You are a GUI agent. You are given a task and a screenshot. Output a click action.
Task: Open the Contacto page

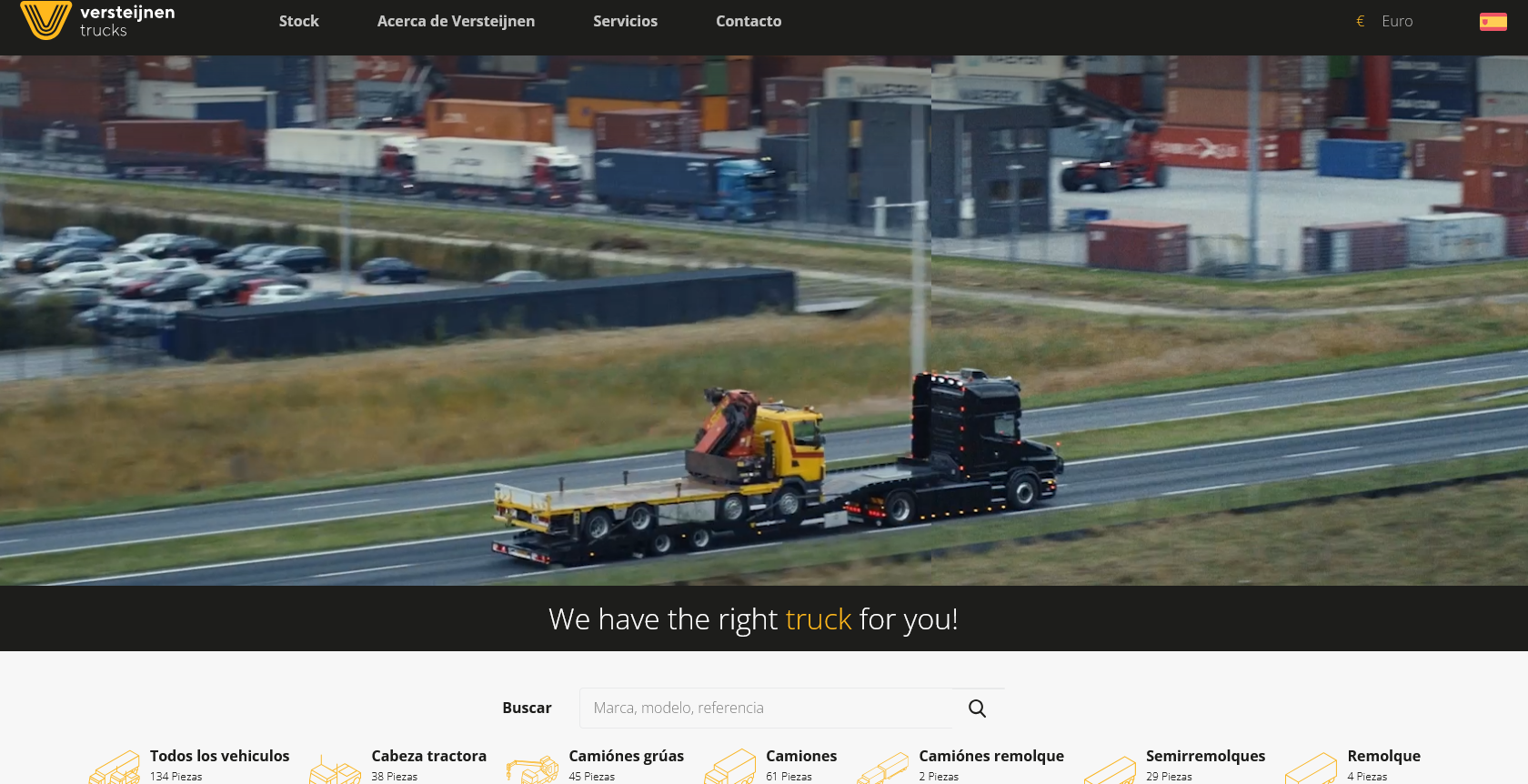click(748, 21)
